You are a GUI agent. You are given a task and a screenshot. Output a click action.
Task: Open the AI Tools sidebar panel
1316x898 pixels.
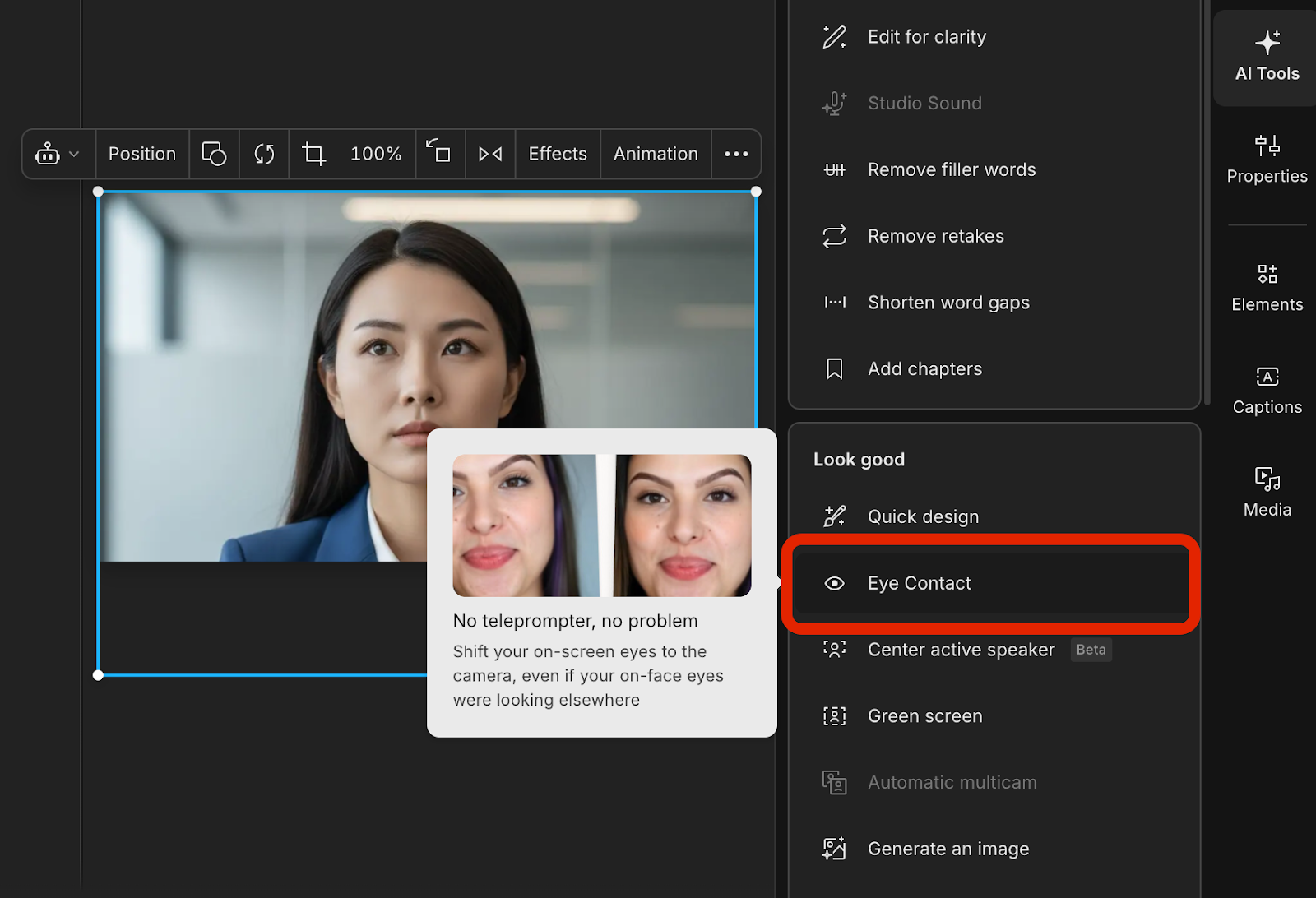click(1267, 57)
